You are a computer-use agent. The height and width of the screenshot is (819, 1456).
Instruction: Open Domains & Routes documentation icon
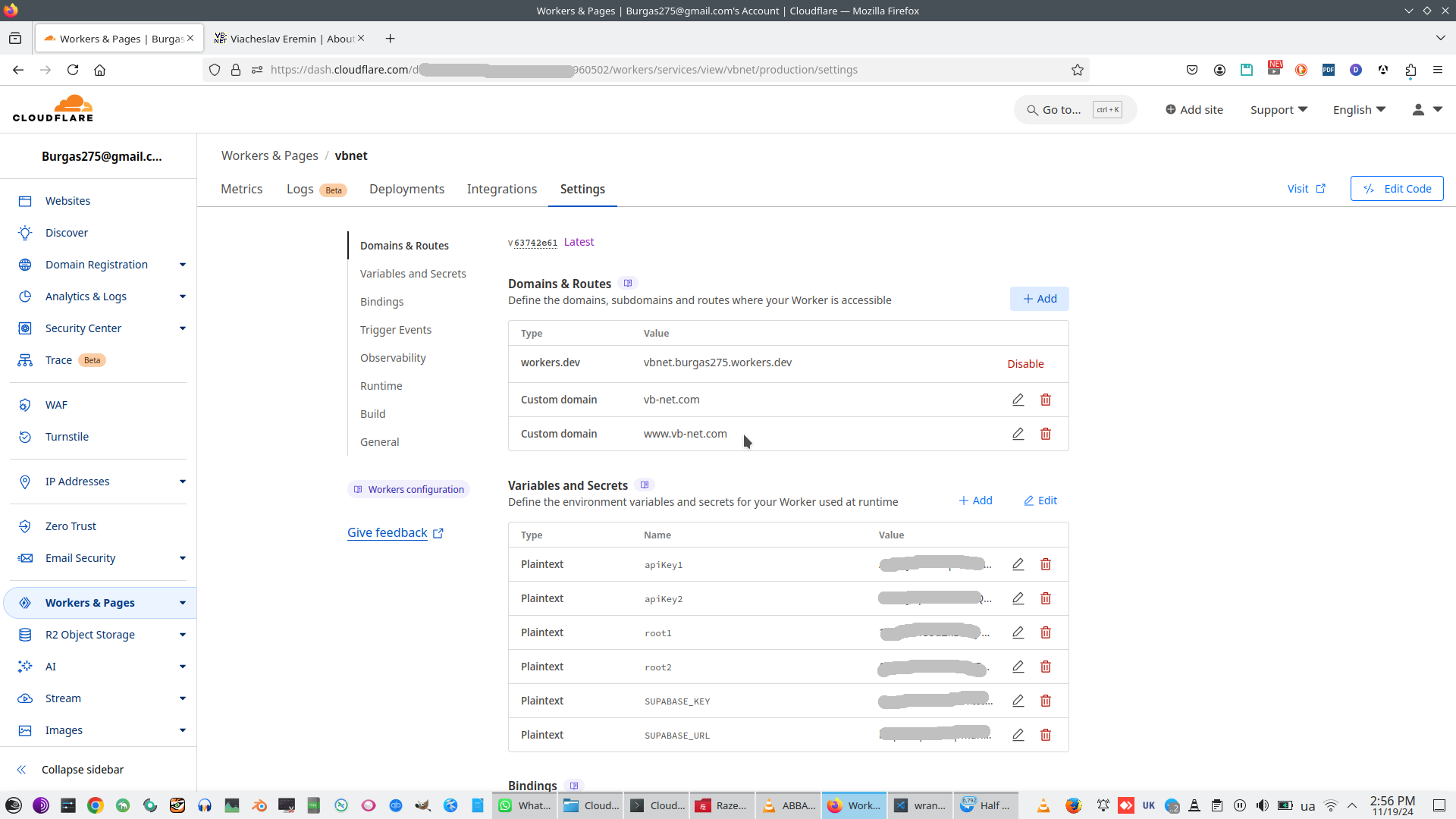click(628, 284)
